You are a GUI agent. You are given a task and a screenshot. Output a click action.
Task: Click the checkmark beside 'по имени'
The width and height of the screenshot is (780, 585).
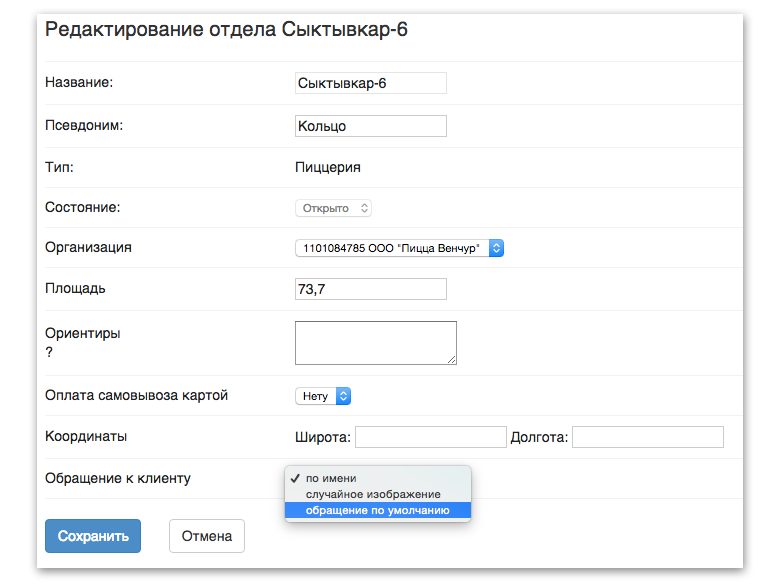(295, 478)
